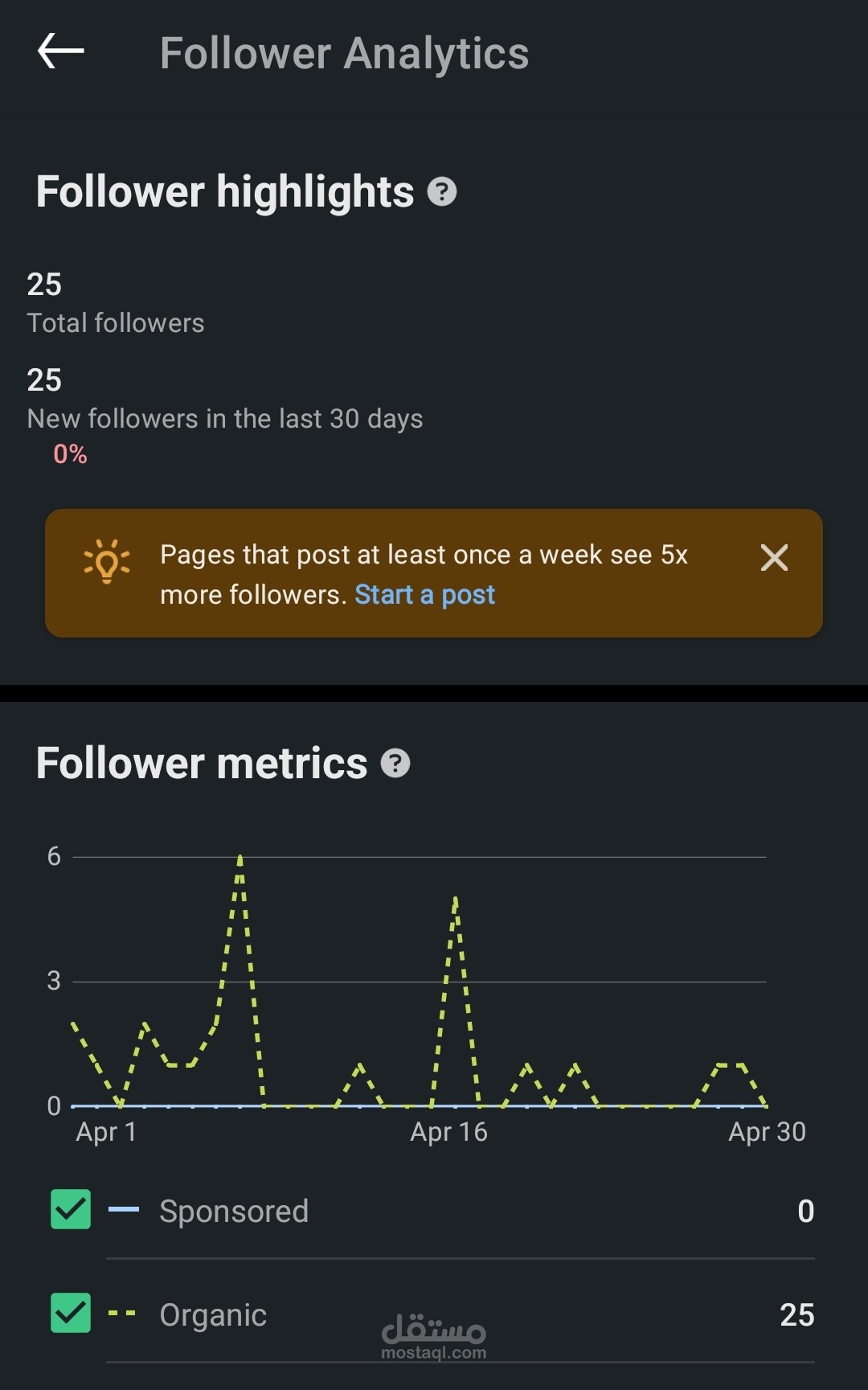Tap the lightbulb tip icon
This screenshot has width=868, height=1390.
tap(107, 560)
